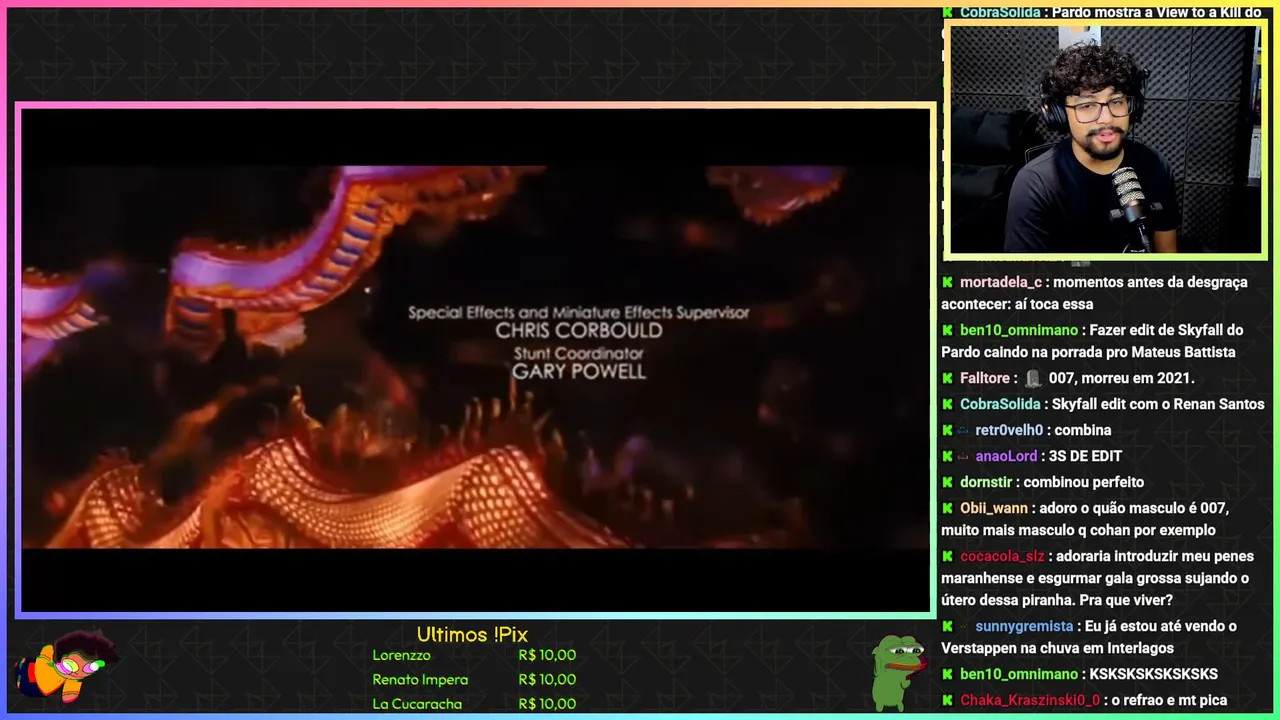Open dornstir's user card

click(x=986, y=482)
